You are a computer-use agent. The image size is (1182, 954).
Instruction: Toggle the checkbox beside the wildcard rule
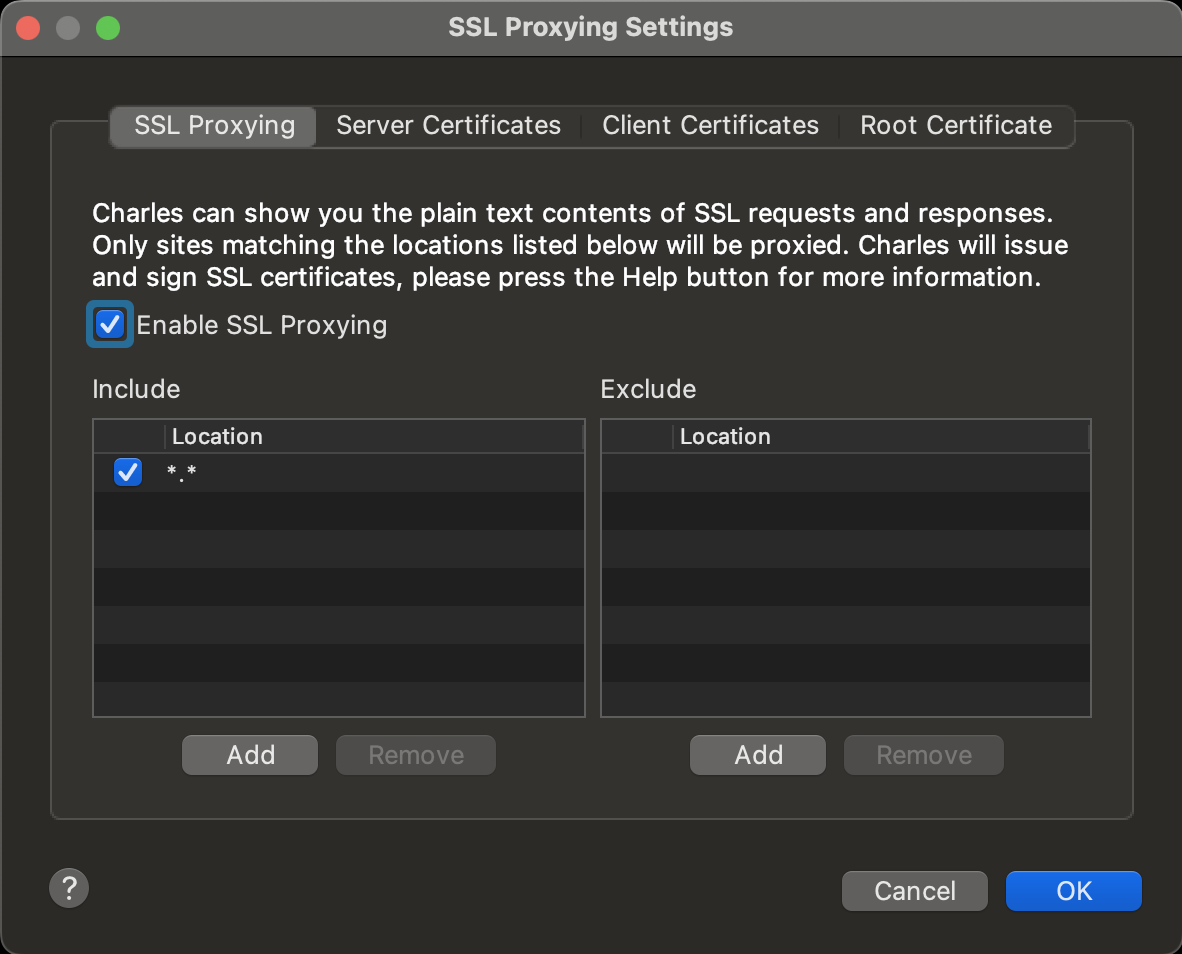128,472
